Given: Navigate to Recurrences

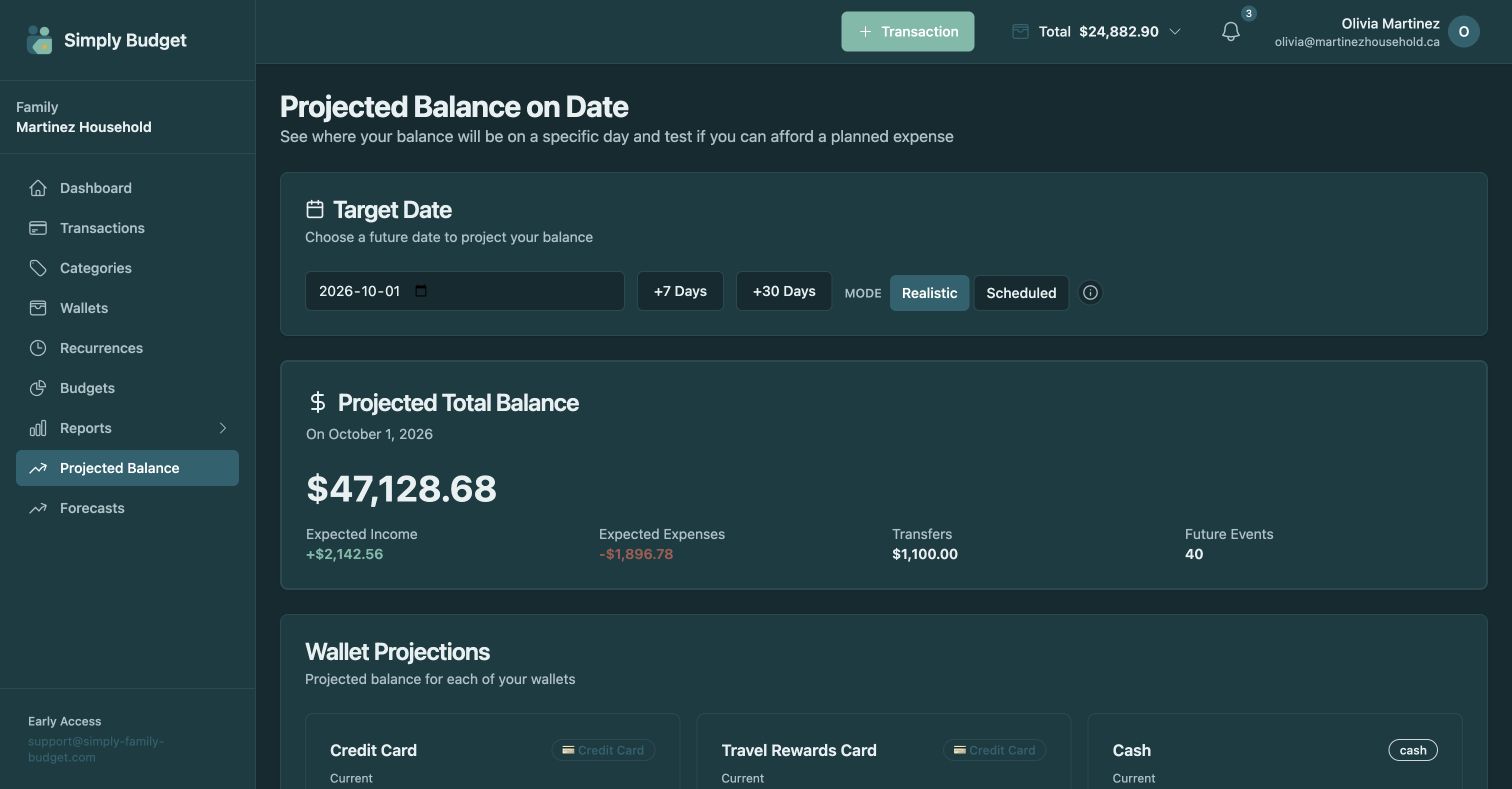Looking at the screenshot, I should [x=127, y=348].
